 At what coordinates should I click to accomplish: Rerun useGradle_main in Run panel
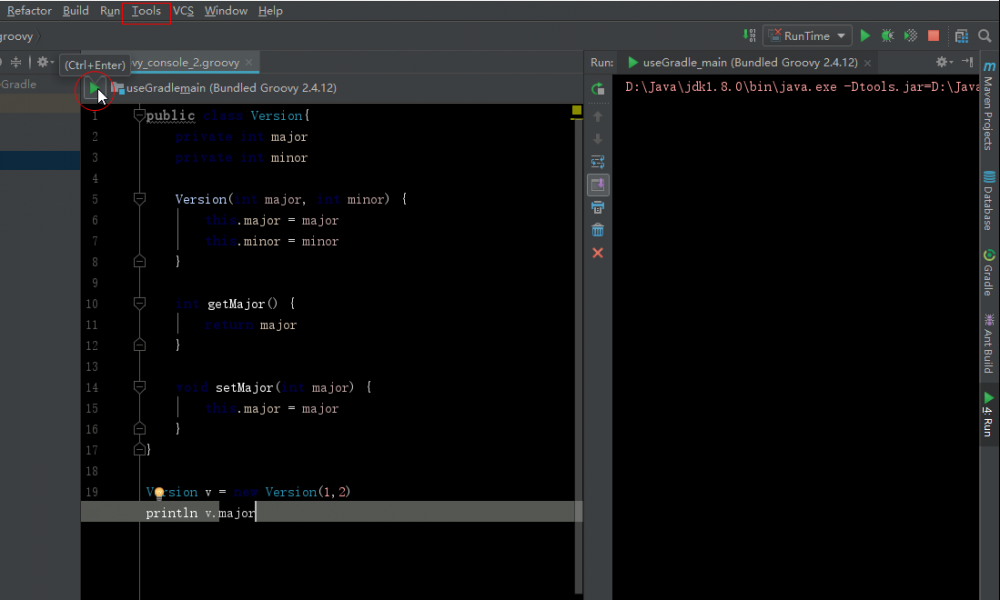click(x=598, y=89)
